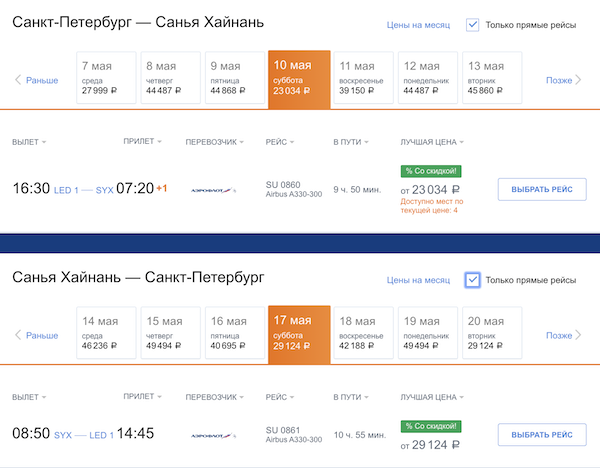Click the right arrow next to return Позже
600x468 pixels.
click(582, 336)
